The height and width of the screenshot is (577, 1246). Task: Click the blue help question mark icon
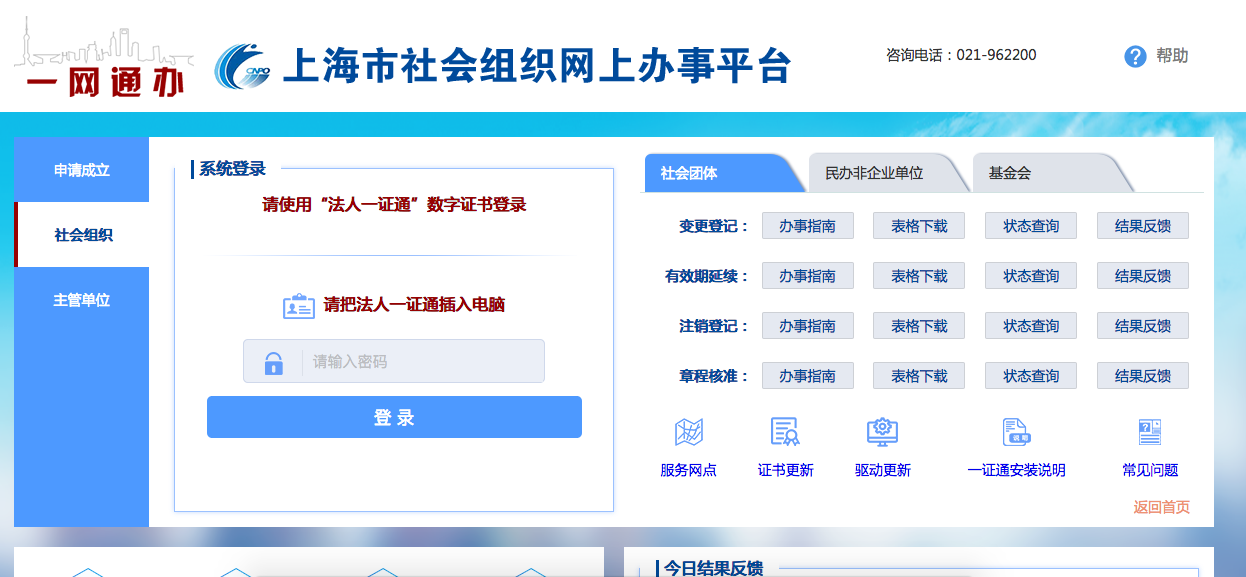[x=1135, y=56]
